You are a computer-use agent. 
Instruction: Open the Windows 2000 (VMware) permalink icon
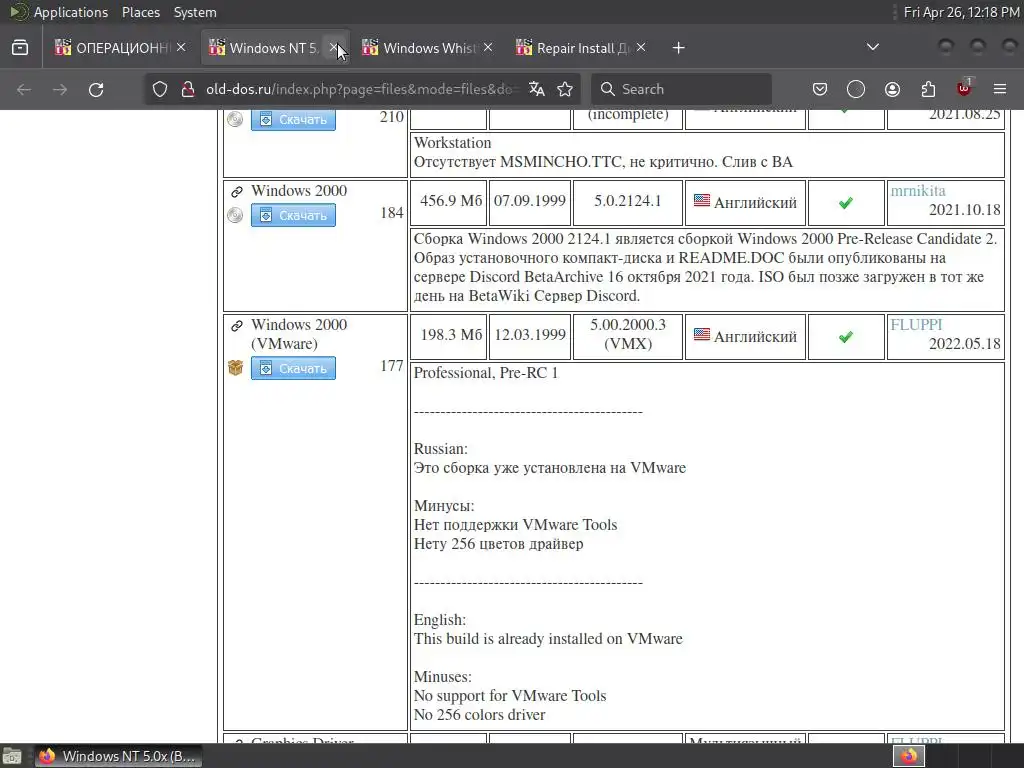236,325
